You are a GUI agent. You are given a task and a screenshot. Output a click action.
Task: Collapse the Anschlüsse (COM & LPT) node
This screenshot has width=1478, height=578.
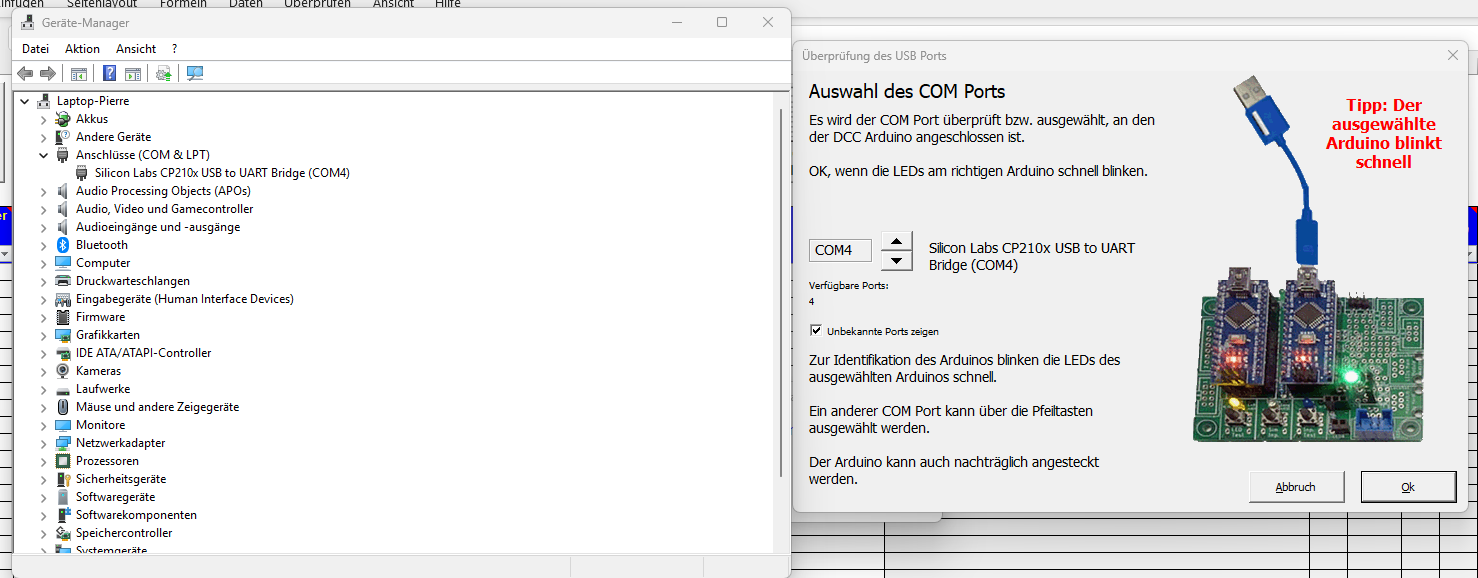[43, 155]
